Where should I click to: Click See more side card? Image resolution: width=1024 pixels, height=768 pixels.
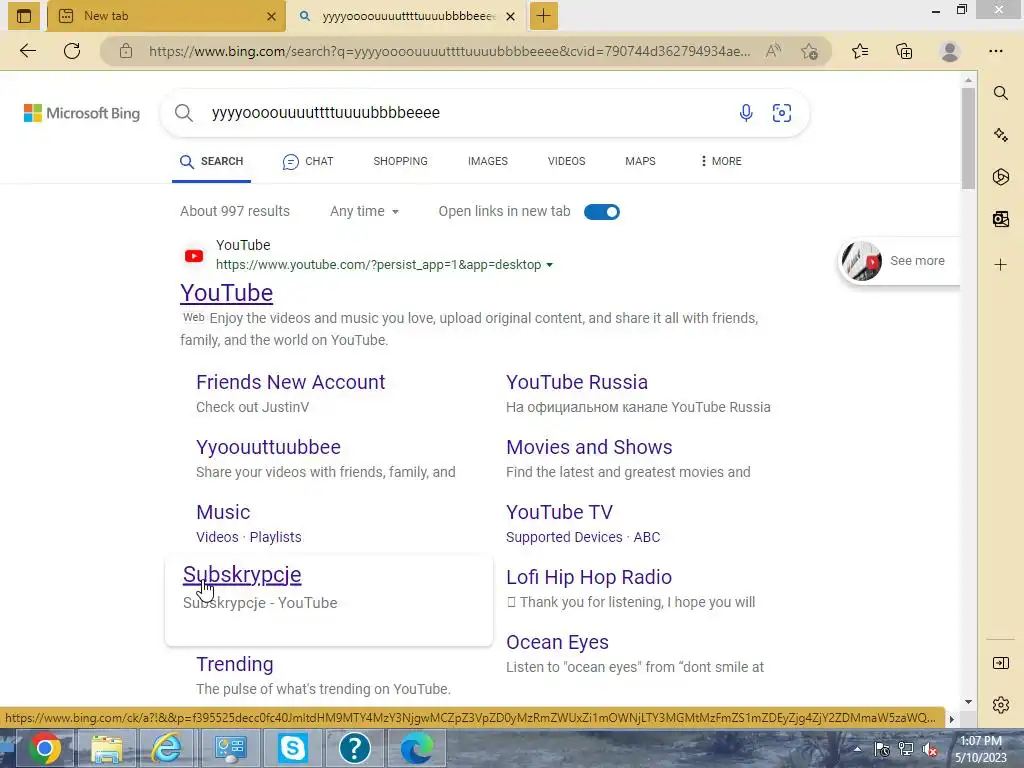point(899,261)
